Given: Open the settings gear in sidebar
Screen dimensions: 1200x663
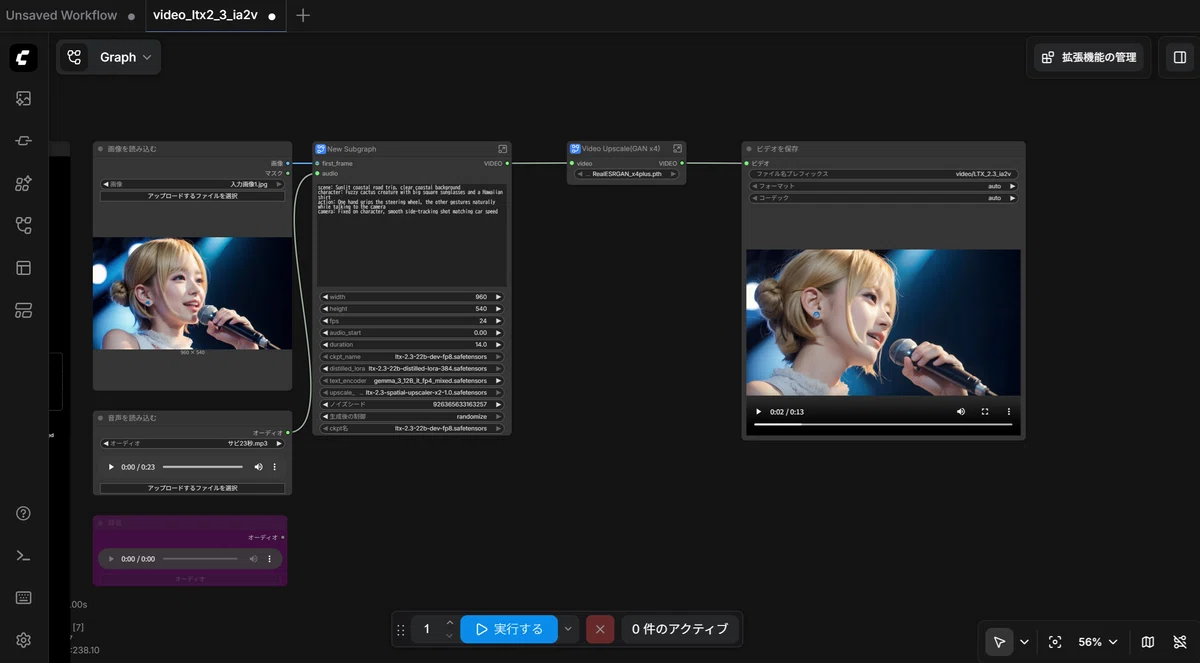Looking at the screenshot, I should (24, 640).
